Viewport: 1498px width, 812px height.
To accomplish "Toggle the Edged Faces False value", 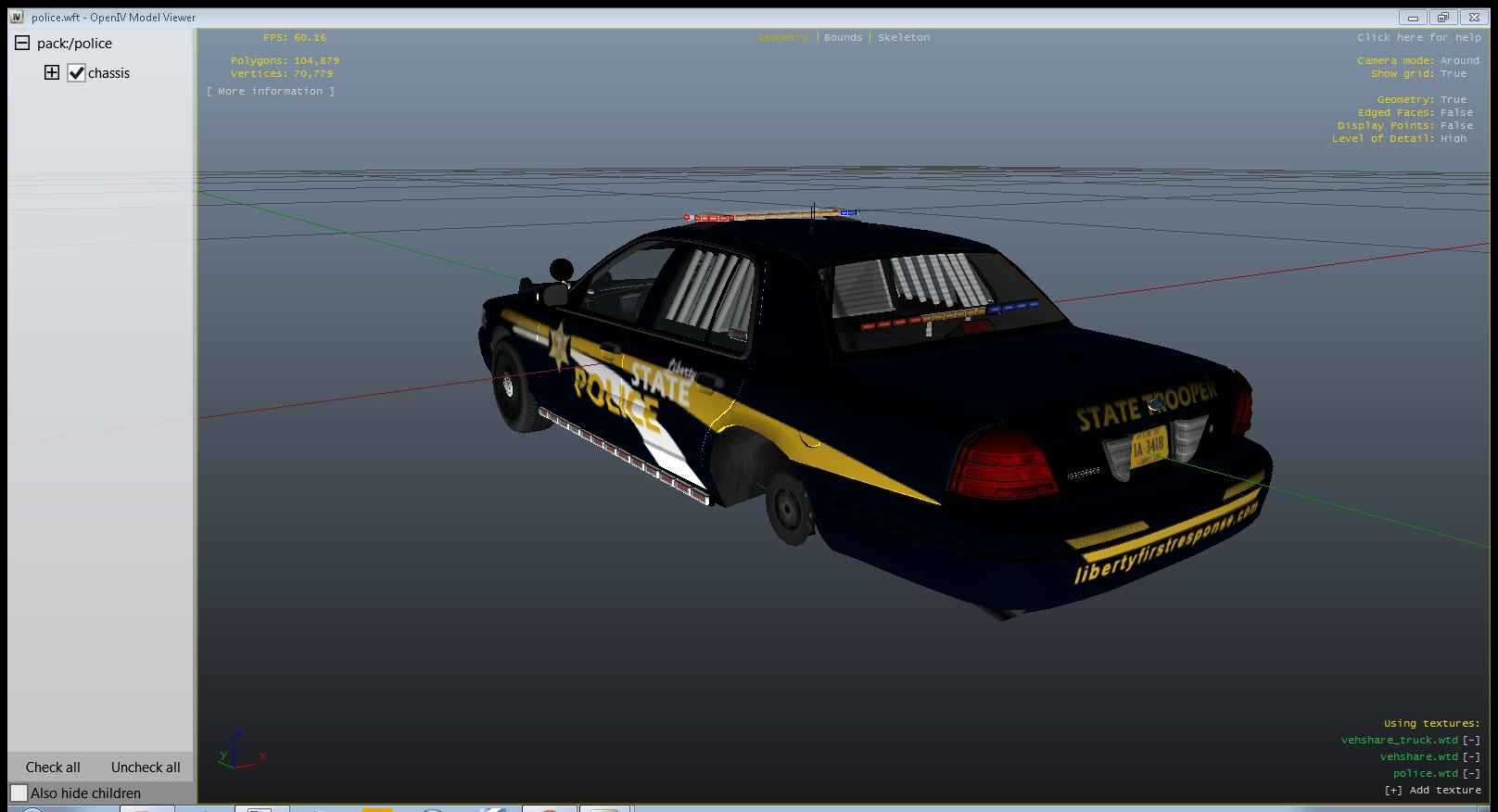I will click(1455, 113).
